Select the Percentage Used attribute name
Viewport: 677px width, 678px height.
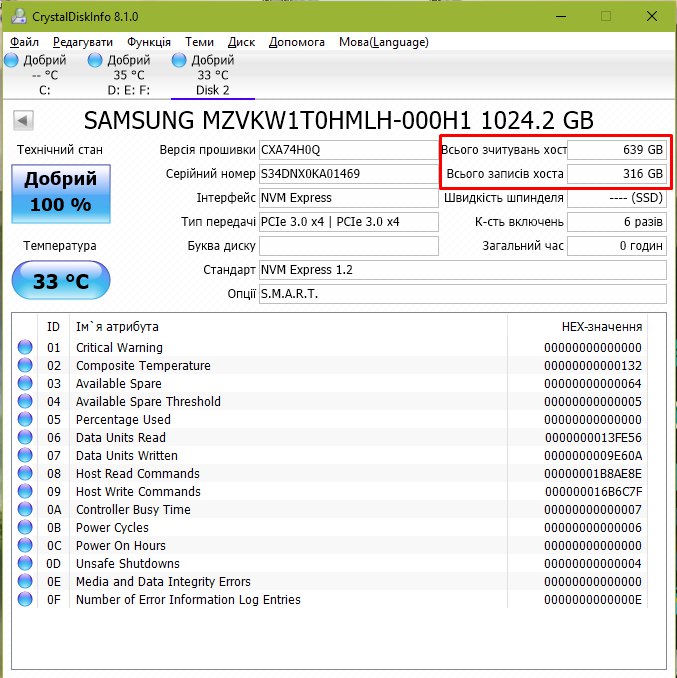click(123, 419)
